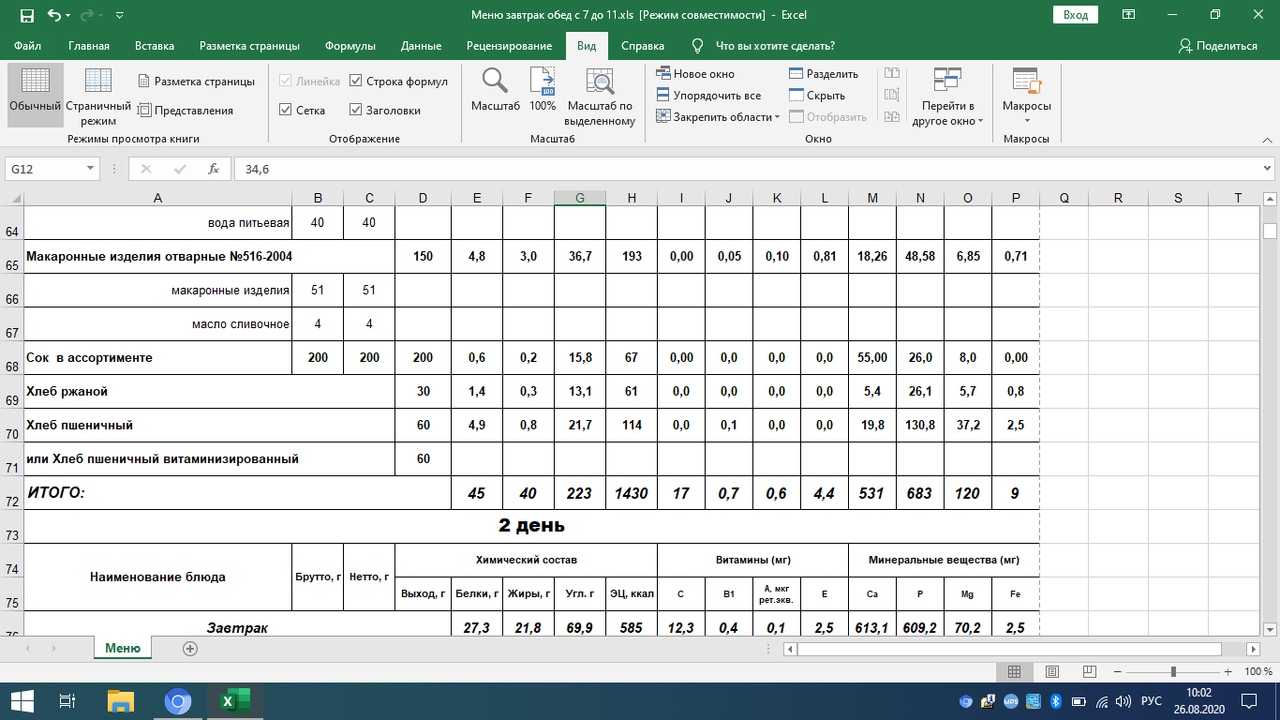The image size is (1280, 720).
Task: Toggle the Headings (Заголовки) checkbox
Action: point(356,111)
